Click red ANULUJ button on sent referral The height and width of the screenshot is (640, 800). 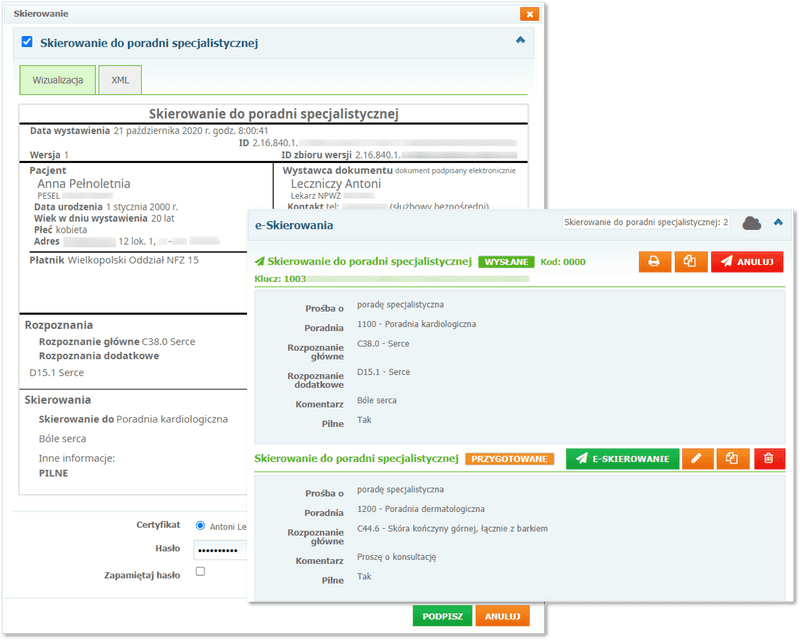tap(747, 262)
